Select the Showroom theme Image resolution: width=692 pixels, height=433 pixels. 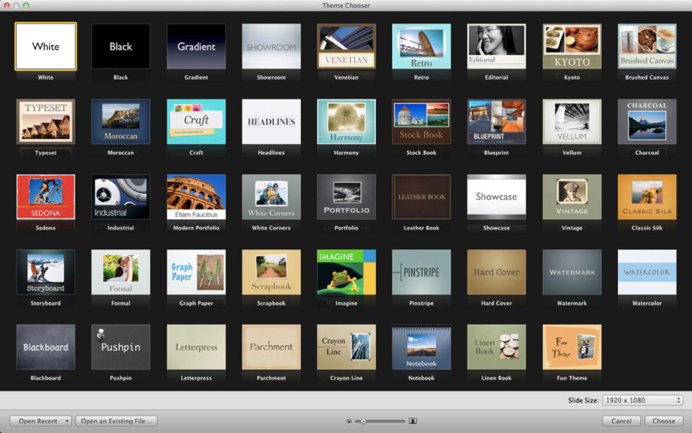271,46
